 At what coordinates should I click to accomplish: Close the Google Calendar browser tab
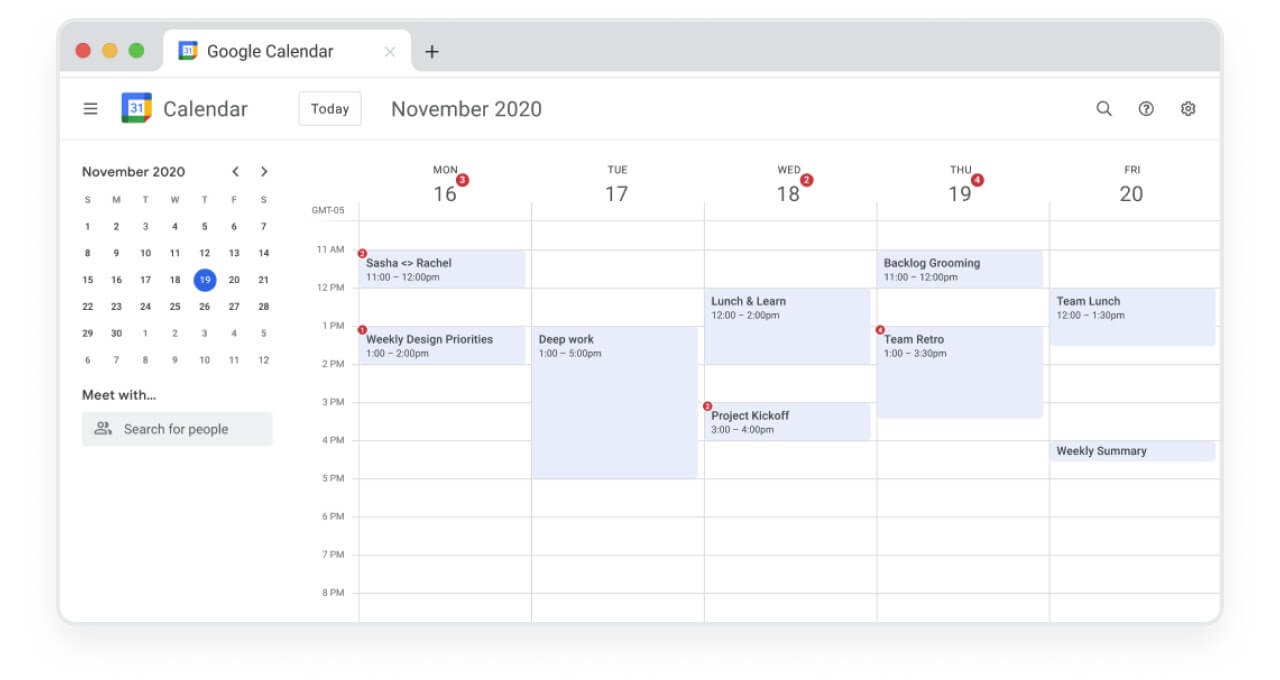pyautogui.click(x=390, y=52)
